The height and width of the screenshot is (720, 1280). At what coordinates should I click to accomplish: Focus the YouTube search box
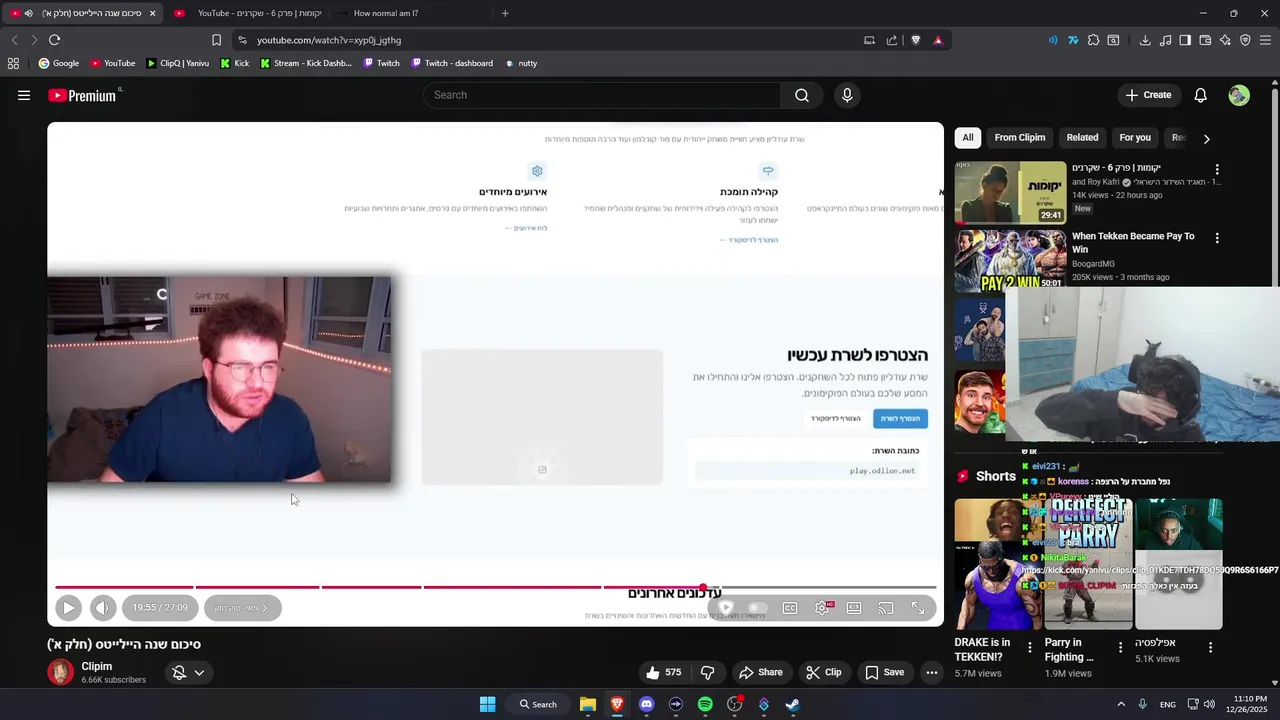(x=602, y=95)
